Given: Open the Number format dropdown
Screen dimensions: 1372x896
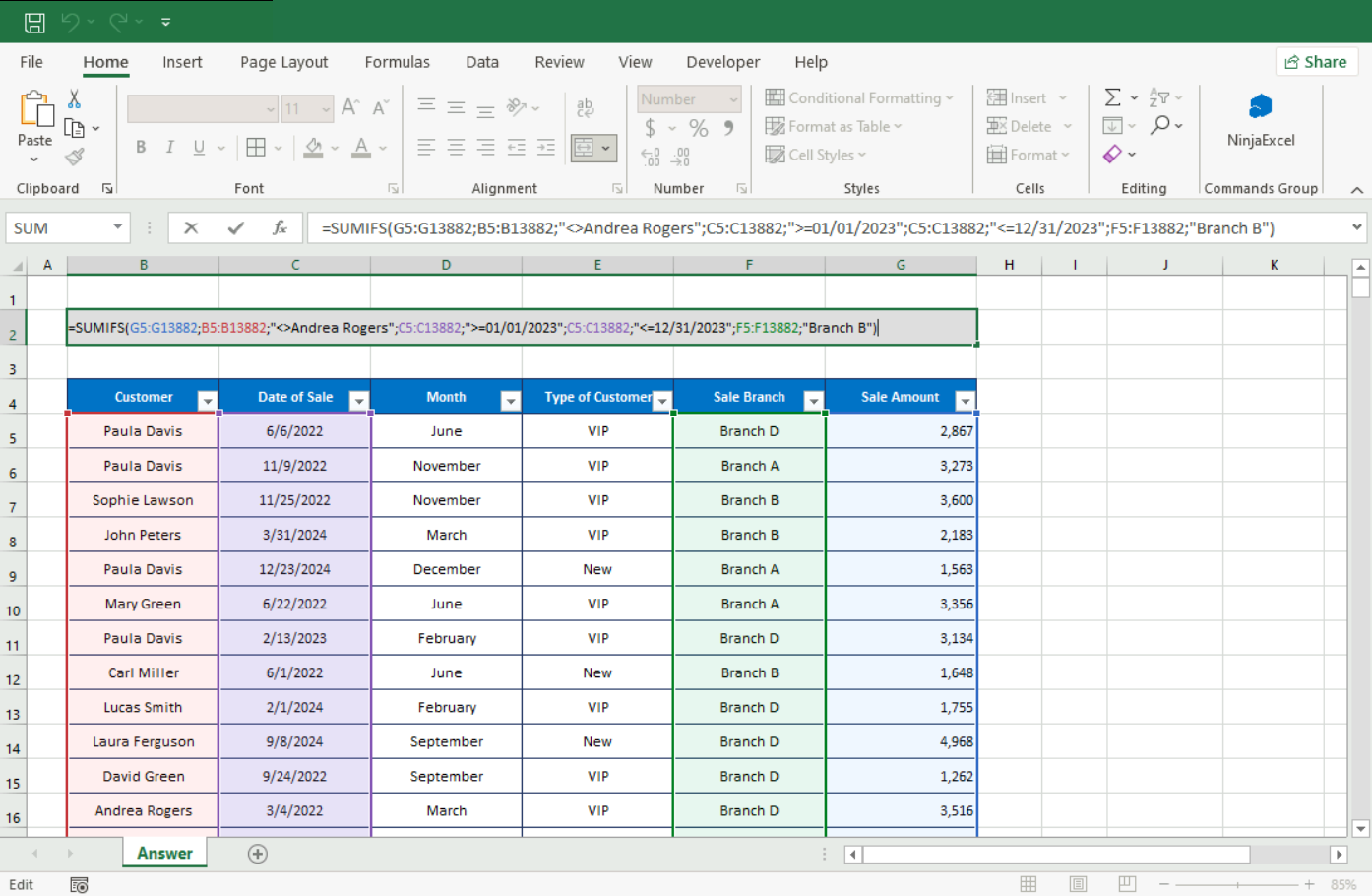Looking at the screenshot, I should pos(733,99).
